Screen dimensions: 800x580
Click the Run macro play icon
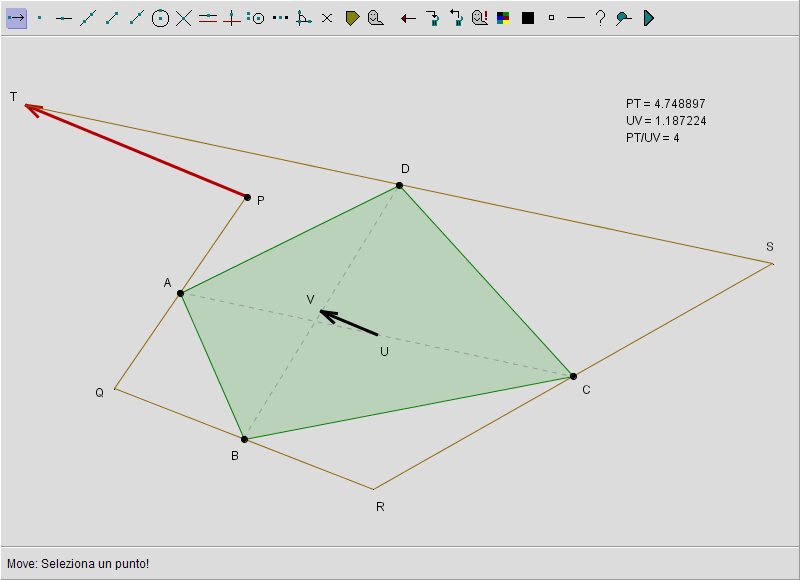pyautogui.click(x=648, y=18)
